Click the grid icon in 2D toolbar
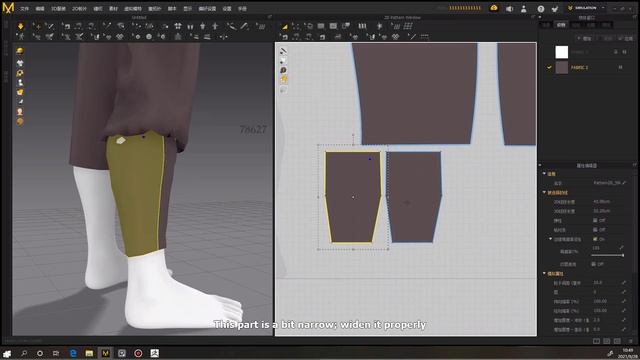Image resolution: width=640 pixels, height=360 pixels. [x=408, y=26]
